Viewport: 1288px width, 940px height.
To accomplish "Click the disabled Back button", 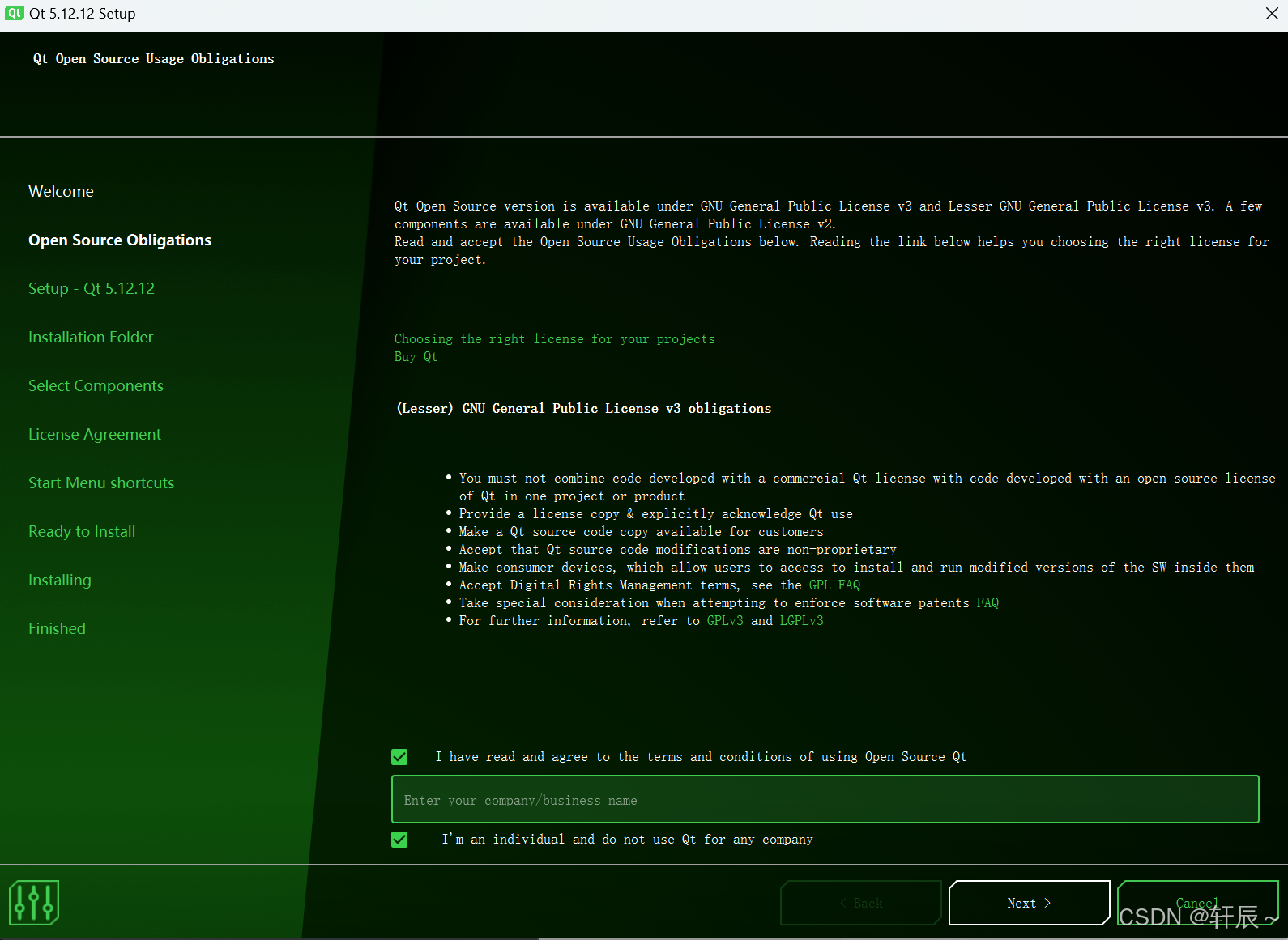I will (x=860, y=903).
